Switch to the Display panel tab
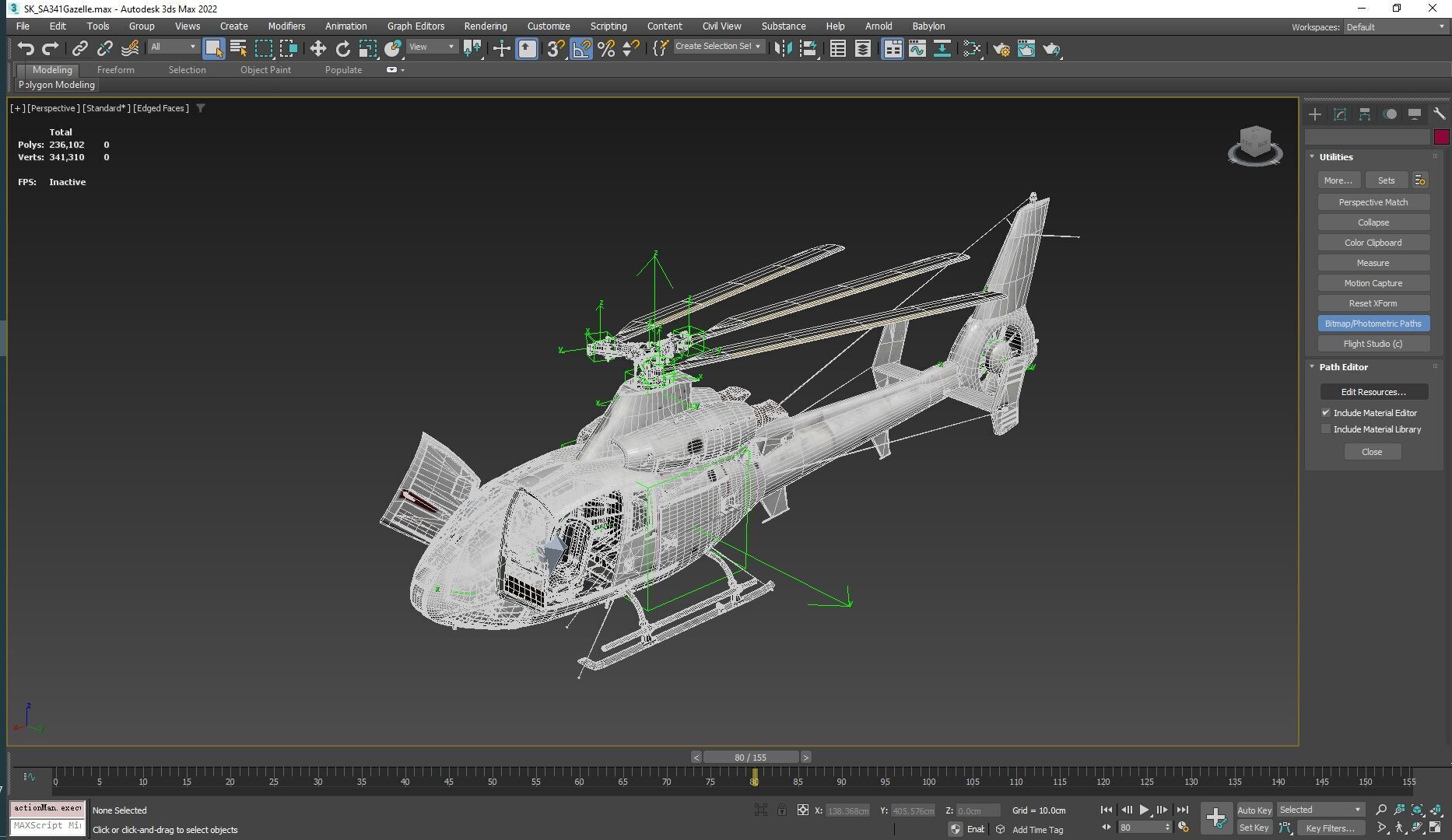 point(1415,114)
